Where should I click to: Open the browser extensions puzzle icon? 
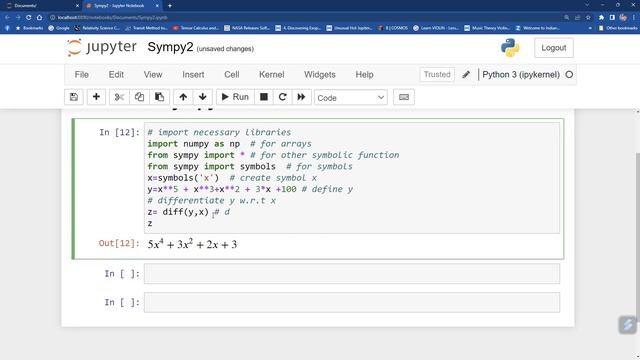601,18
